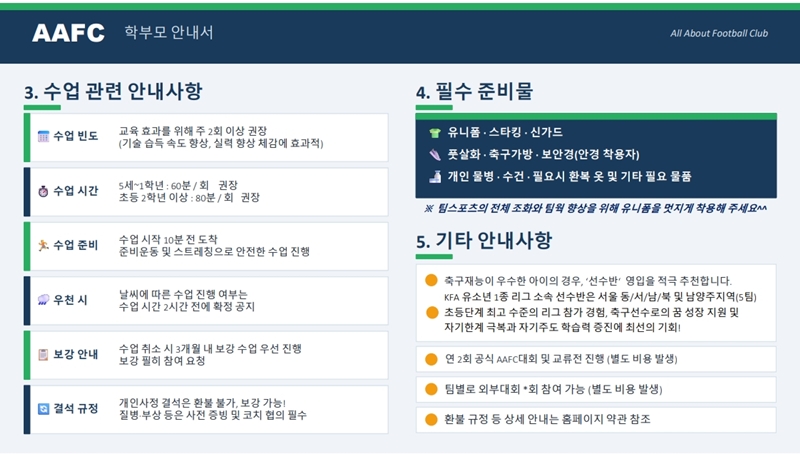Click the calendar icon beside 수업 빈도
The width and height of the screenshot is (800, 461).
pos(43,136)
